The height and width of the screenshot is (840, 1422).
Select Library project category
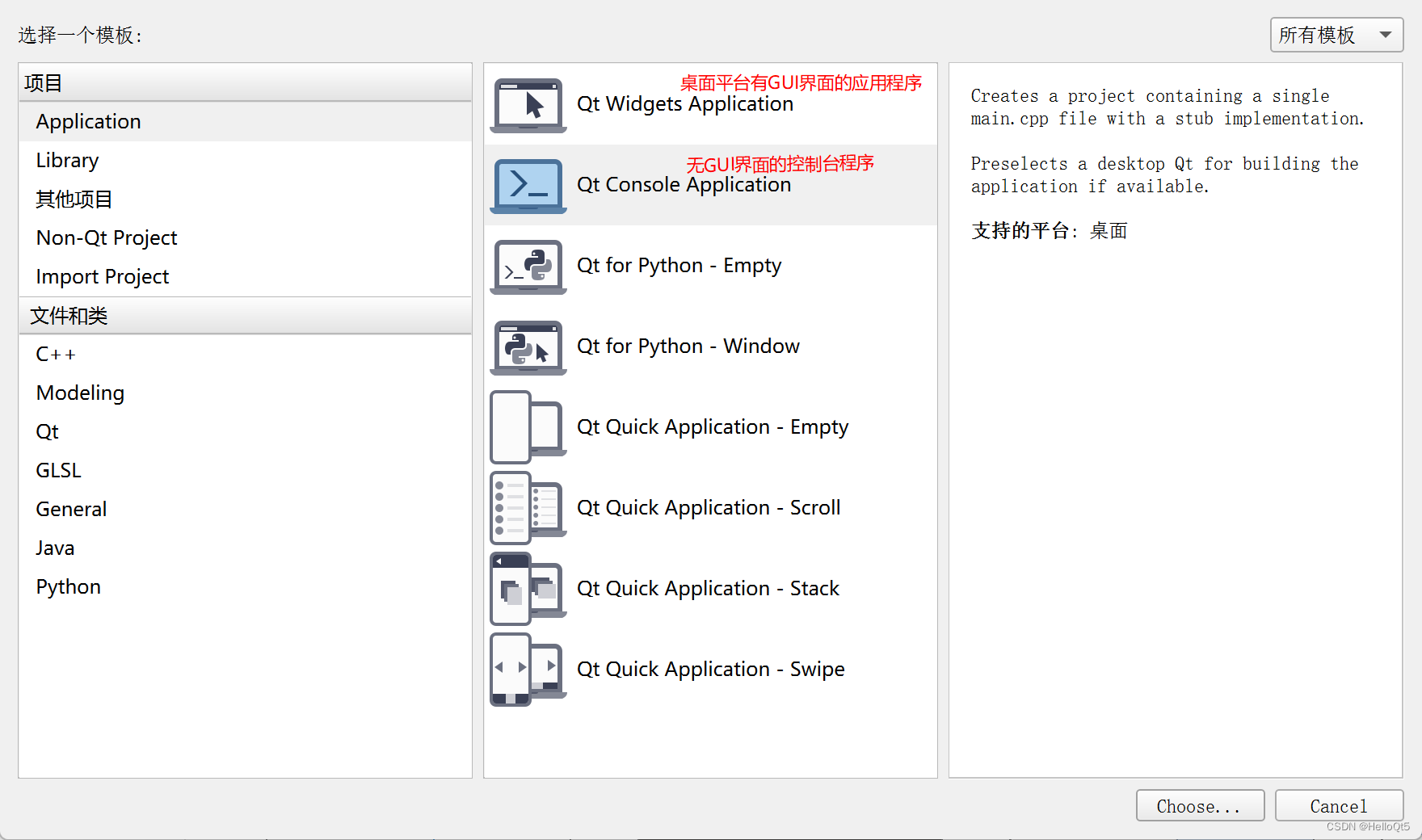(245, 161)
